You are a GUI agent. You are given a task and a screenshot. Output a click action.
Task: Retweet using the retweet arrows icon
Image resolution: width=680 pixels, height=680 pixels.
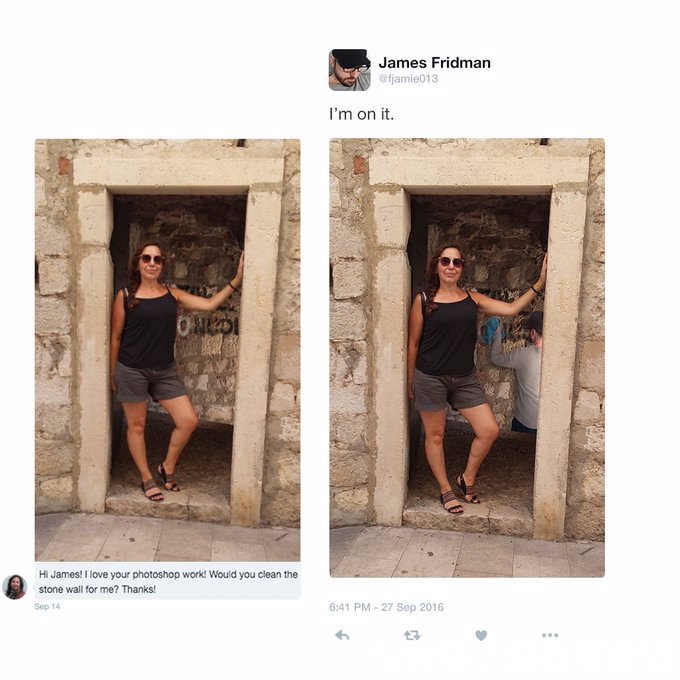(412, 635)
